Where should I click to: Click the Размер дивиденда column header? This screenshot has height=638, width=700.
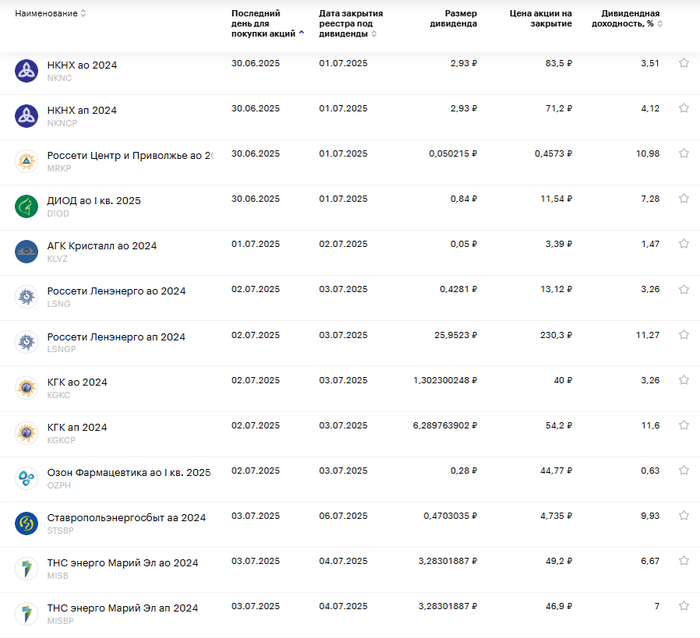(x=453, y=18)
